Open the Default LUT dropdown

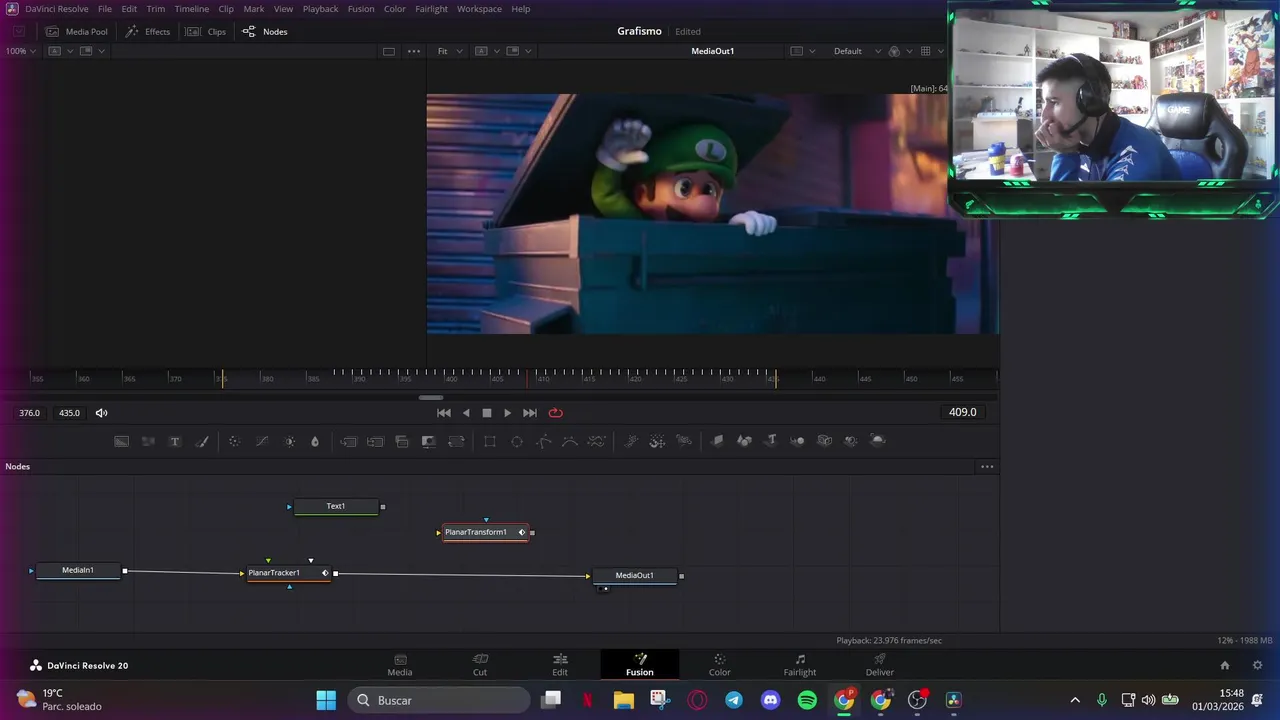coord(858,51)
